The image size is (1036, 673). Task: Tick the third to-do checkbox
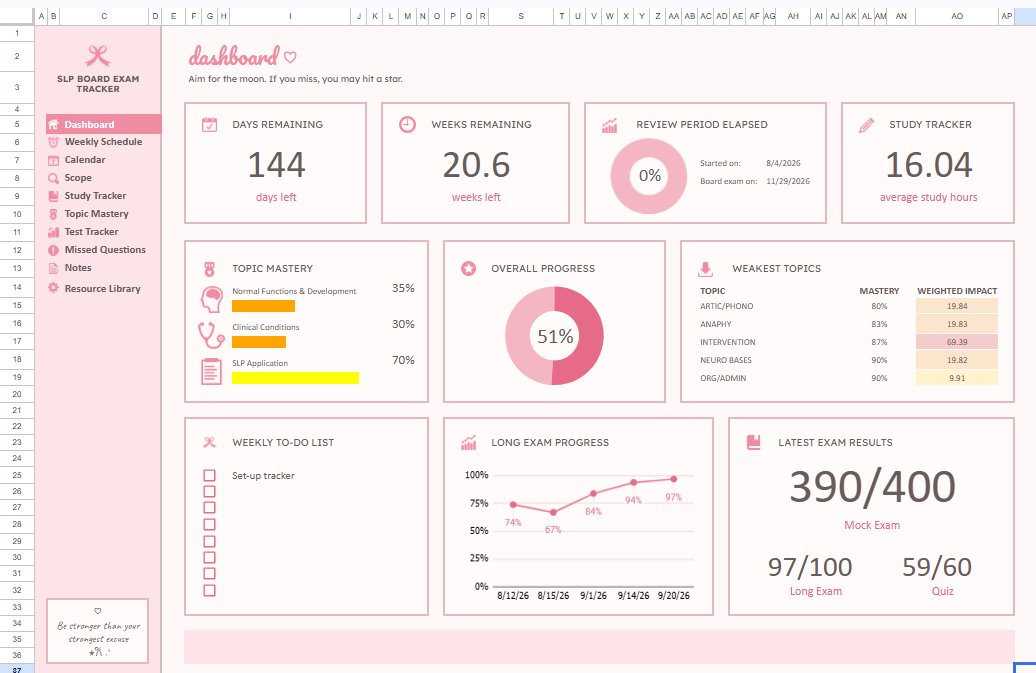click(x=209, y=507)
